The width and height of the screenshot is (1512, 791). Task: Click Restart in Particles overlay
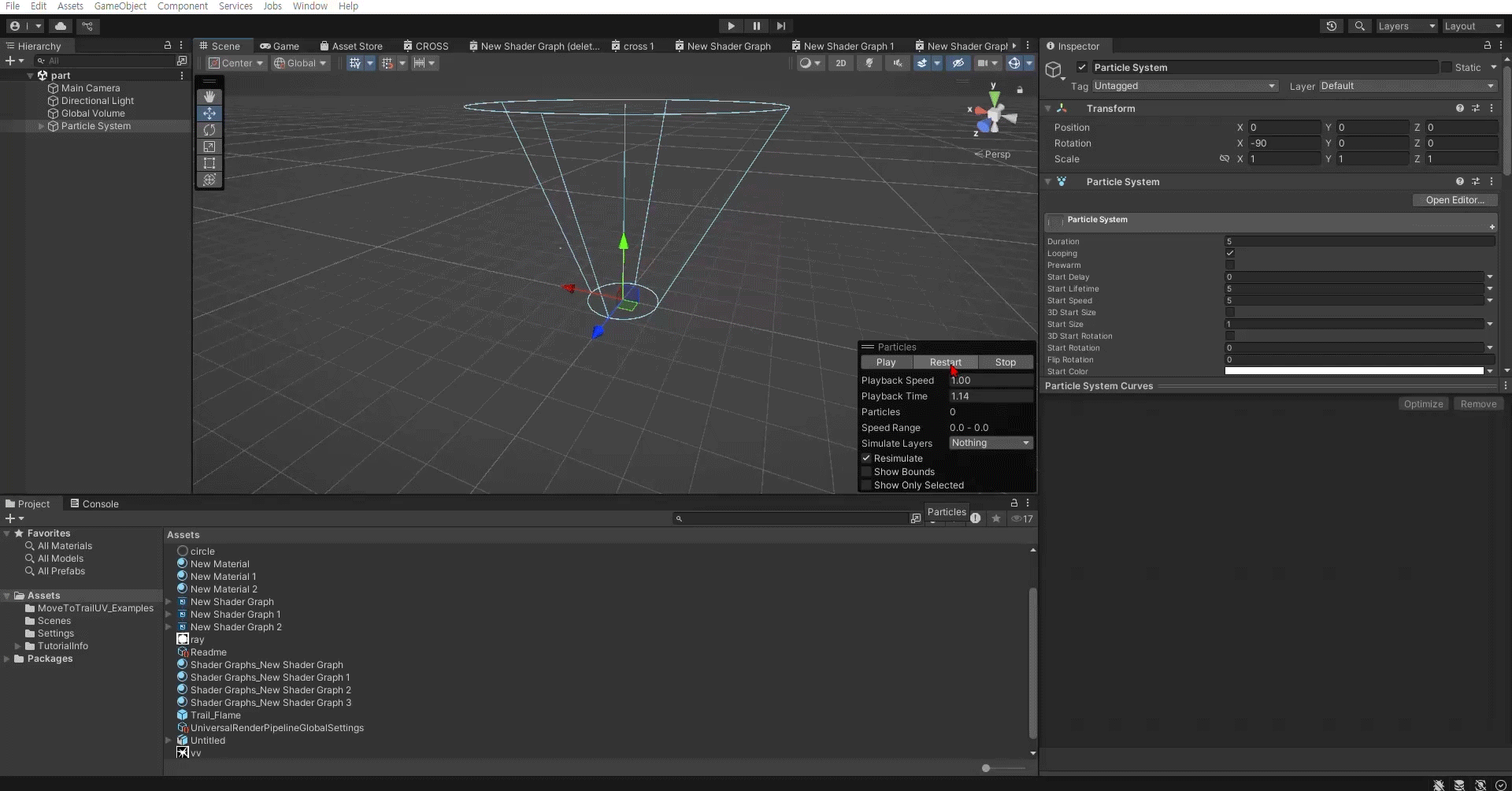(x=945, y=362)
